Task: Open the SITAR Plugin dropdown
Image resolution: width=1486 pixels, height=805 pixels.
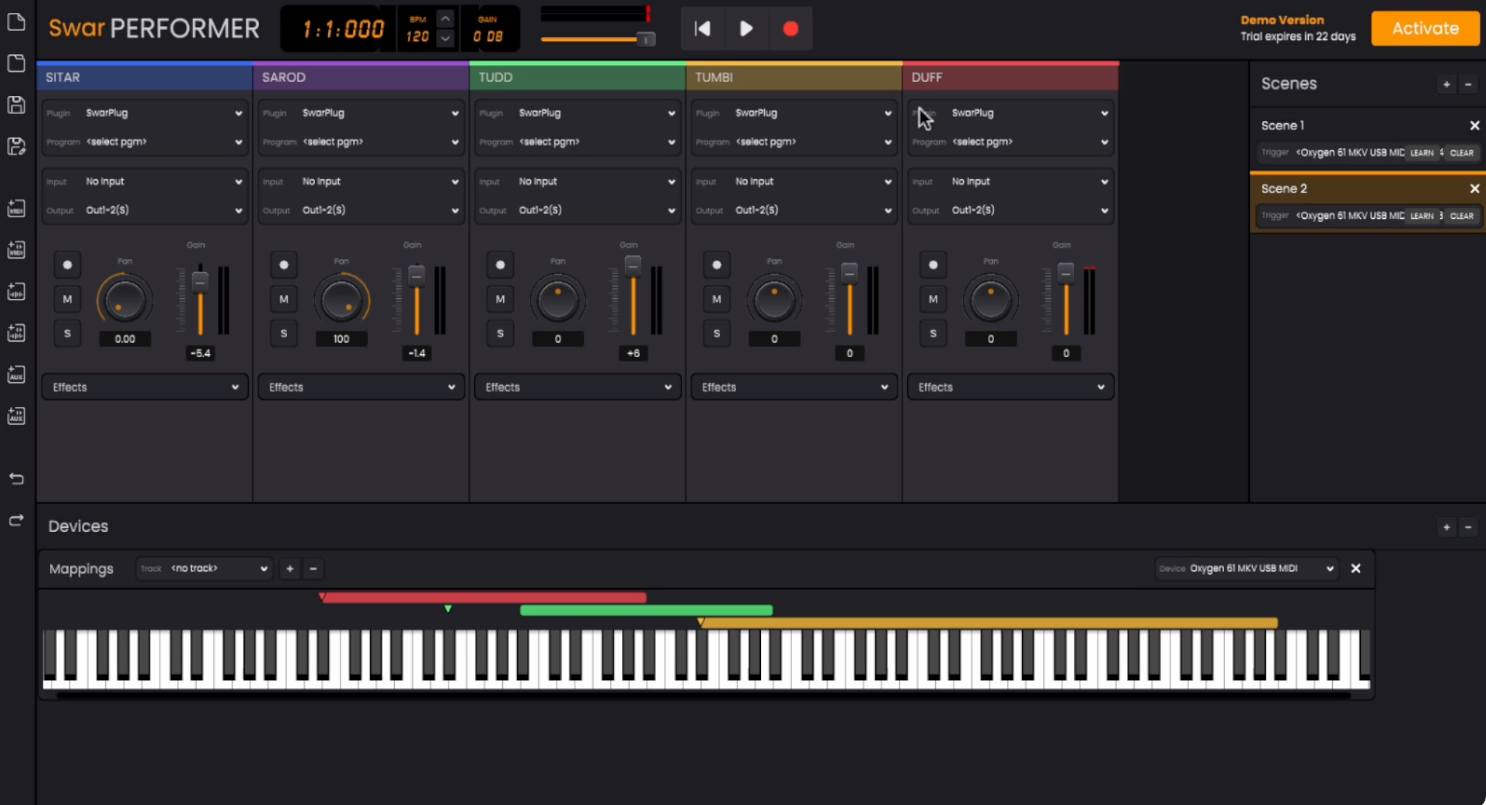Action: point(144,114)
